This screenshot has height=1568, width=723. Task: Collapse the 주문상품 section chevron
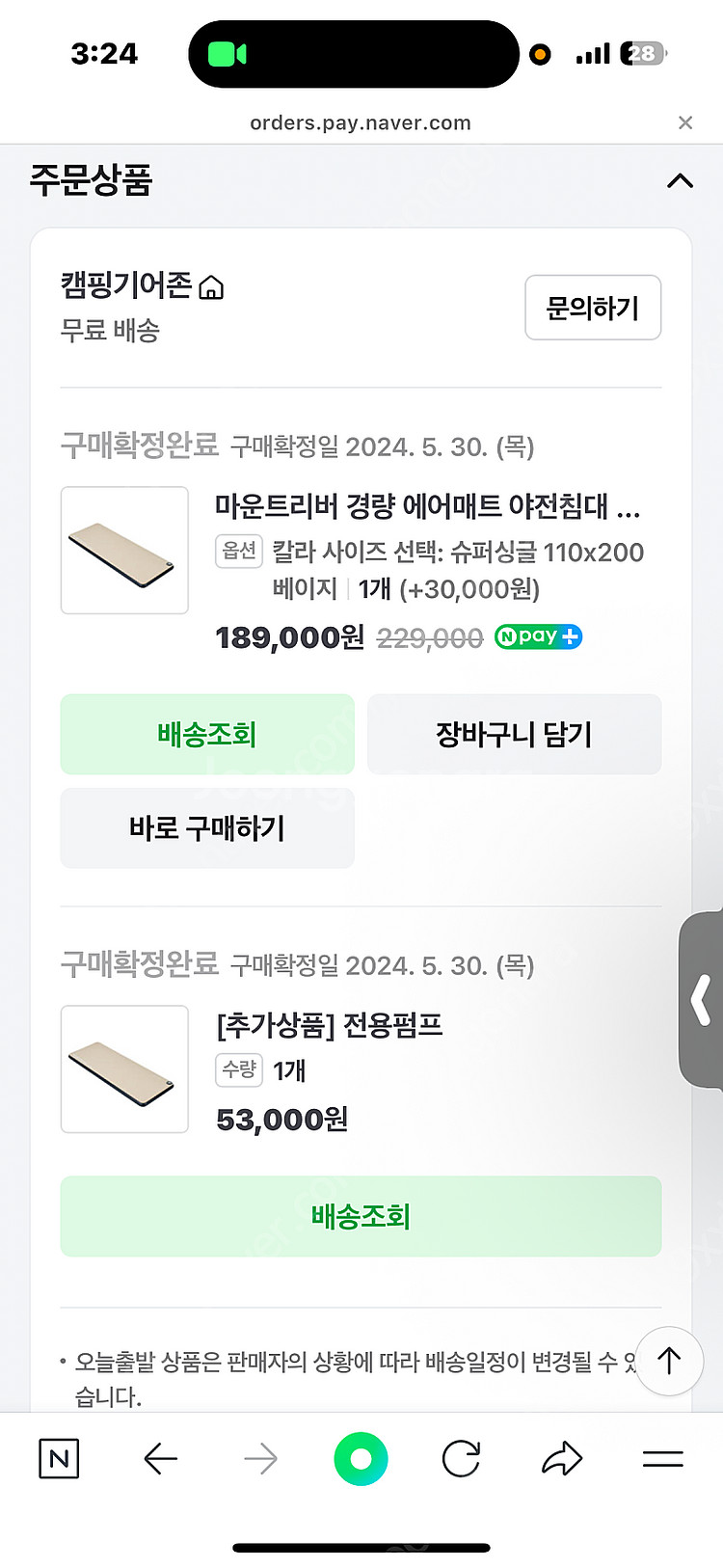coord(680,180)
